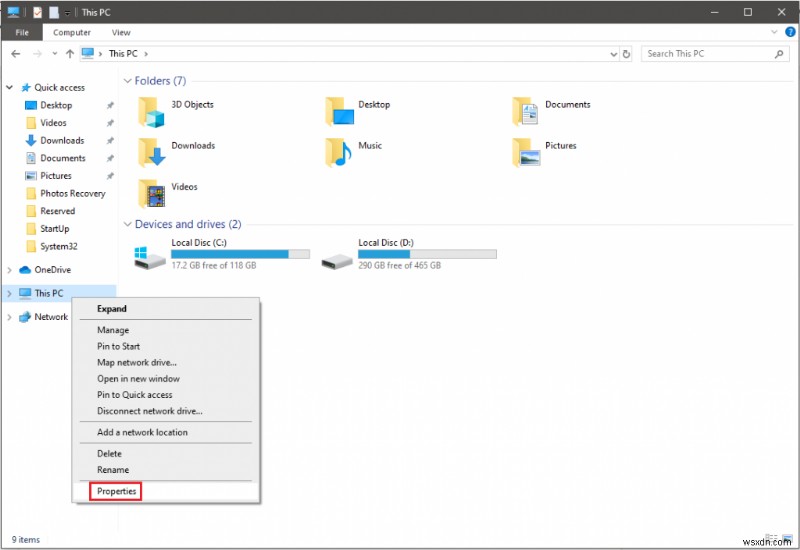This screenshot has width=800, height=550.
Task: Open the File tab
Action: pyautogui.click(x=22, y=32)
